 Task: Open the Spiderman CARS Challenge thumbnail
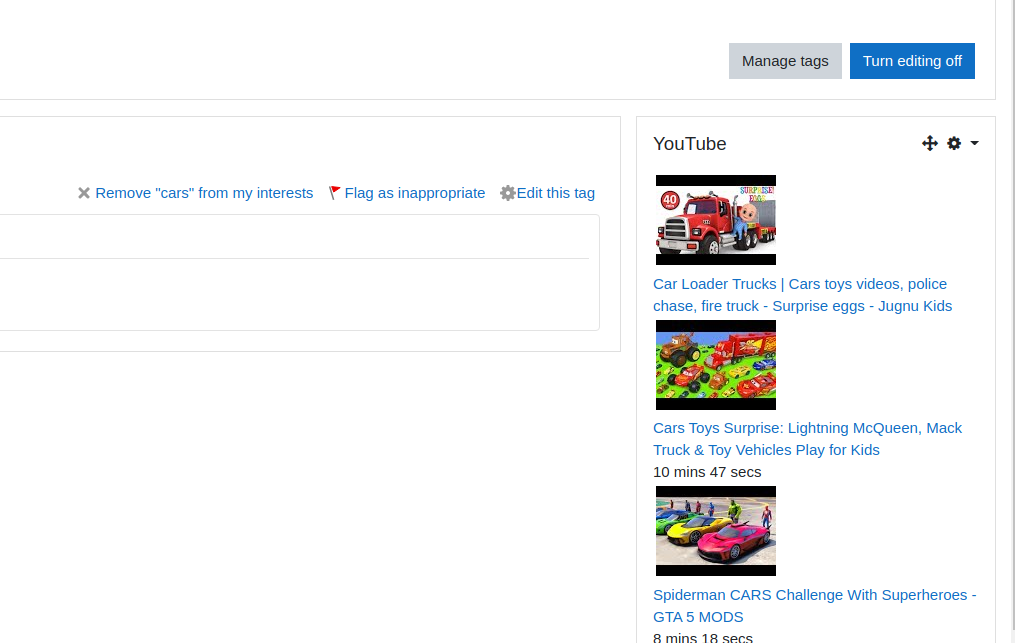[x=716, y=531]
